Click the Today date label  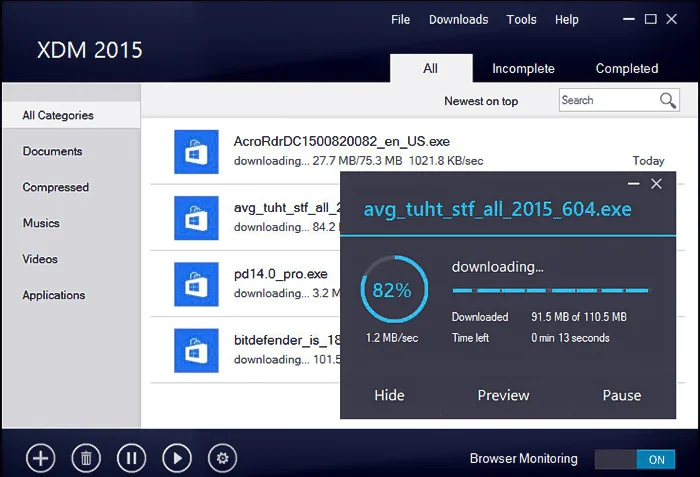coord(648,161)
